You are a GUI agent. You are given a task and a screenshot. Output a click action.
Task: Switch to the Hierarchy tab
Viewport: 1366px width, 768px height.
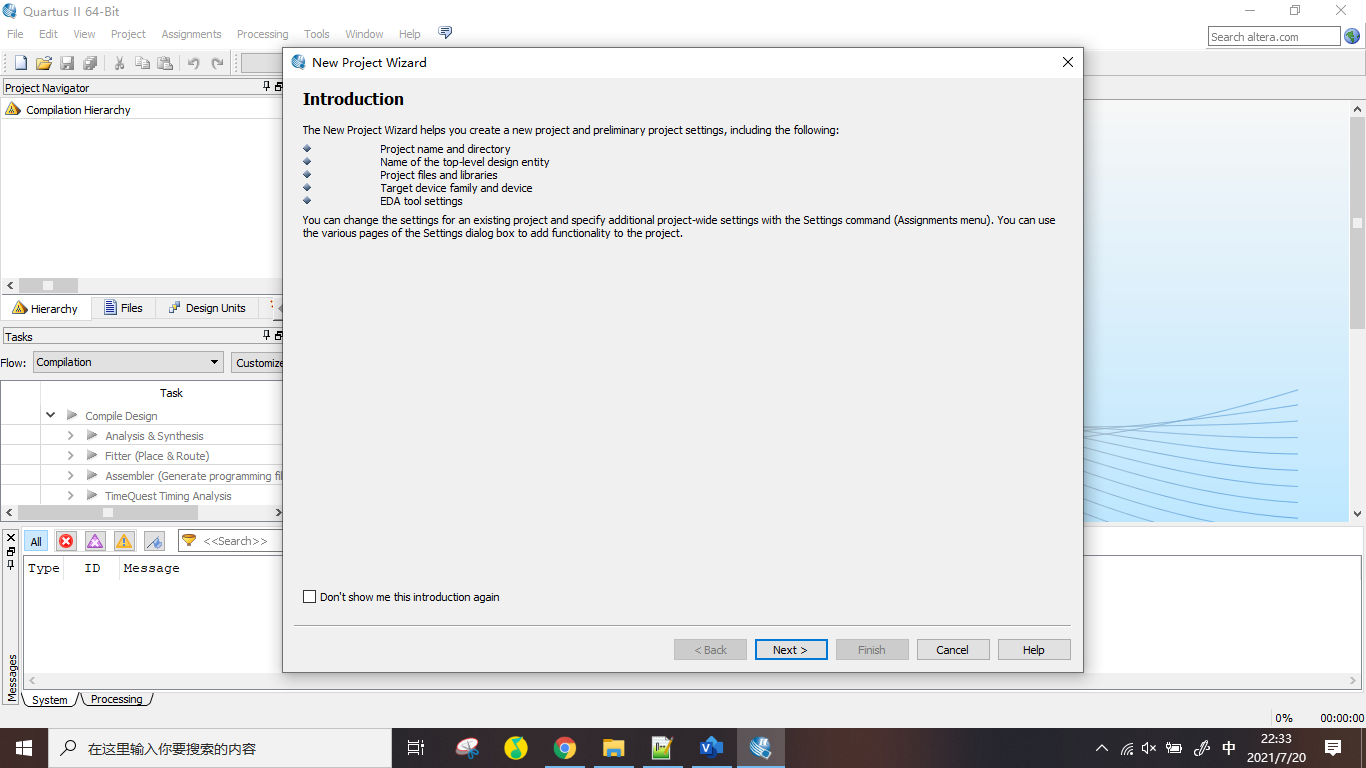click(46, 308)
